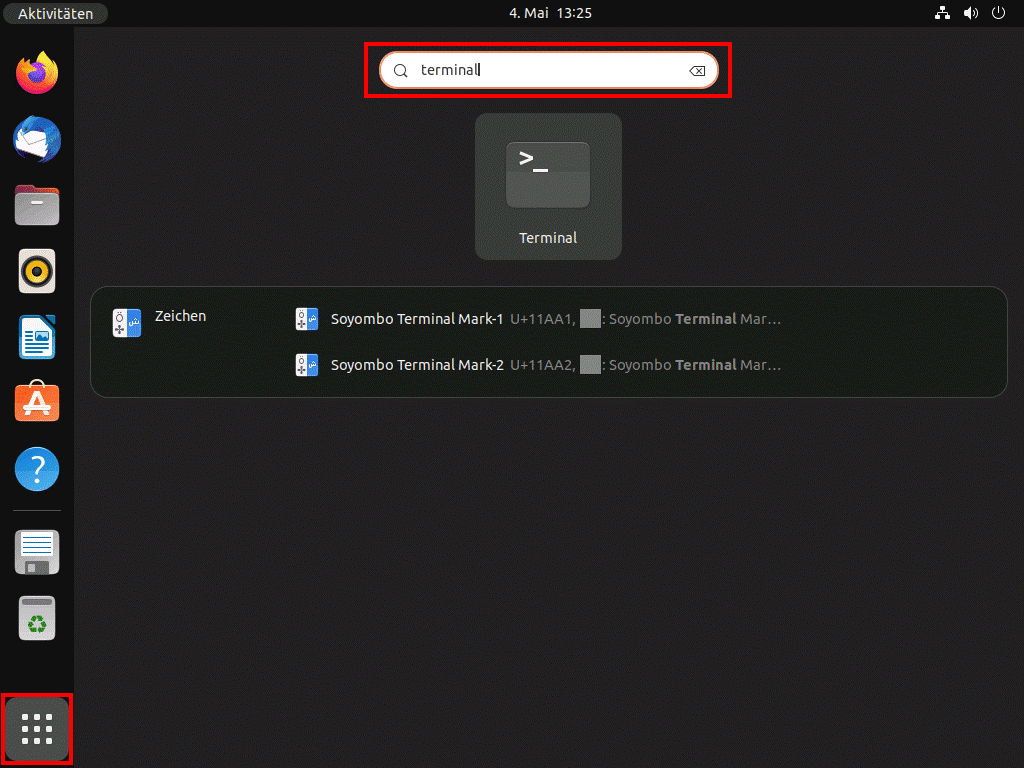This screenshot has width=1024, height=768.
Task: Click the U+11AA1 character description
Action: [x=645, y=319]
